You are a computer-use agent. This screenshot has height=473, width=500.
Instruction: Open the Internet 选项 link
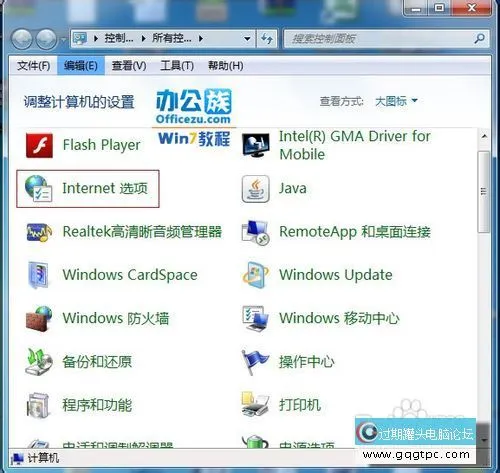click(x=105, y=188)
